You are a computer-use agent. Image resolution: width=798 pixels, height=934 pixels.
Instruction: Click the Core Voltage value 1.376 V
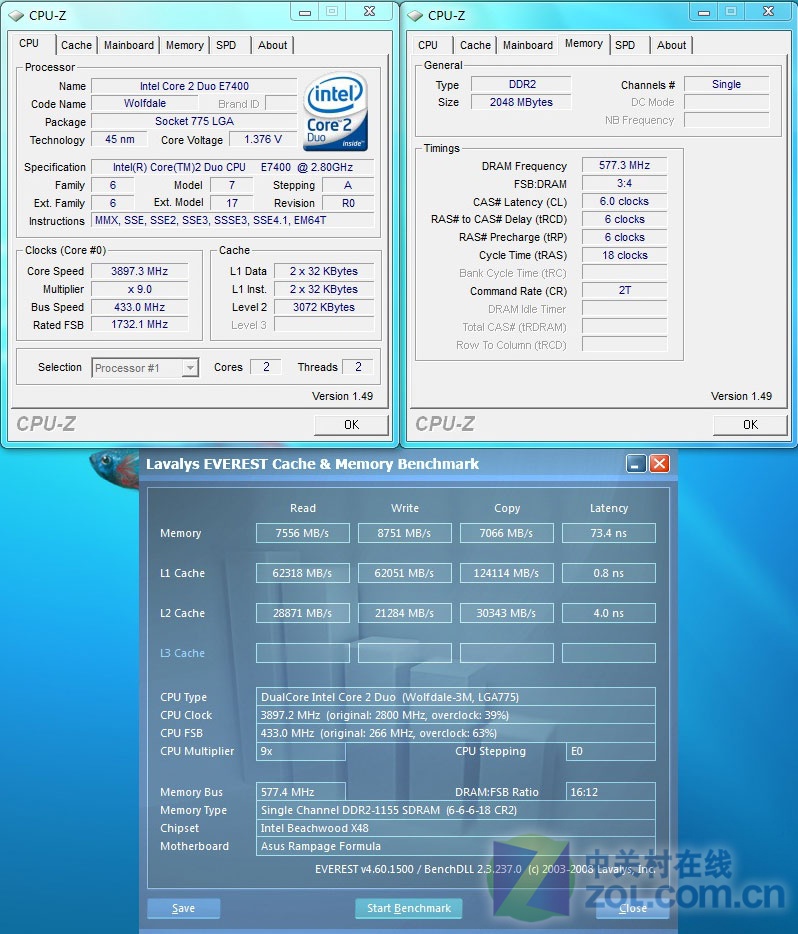point(263,139)
